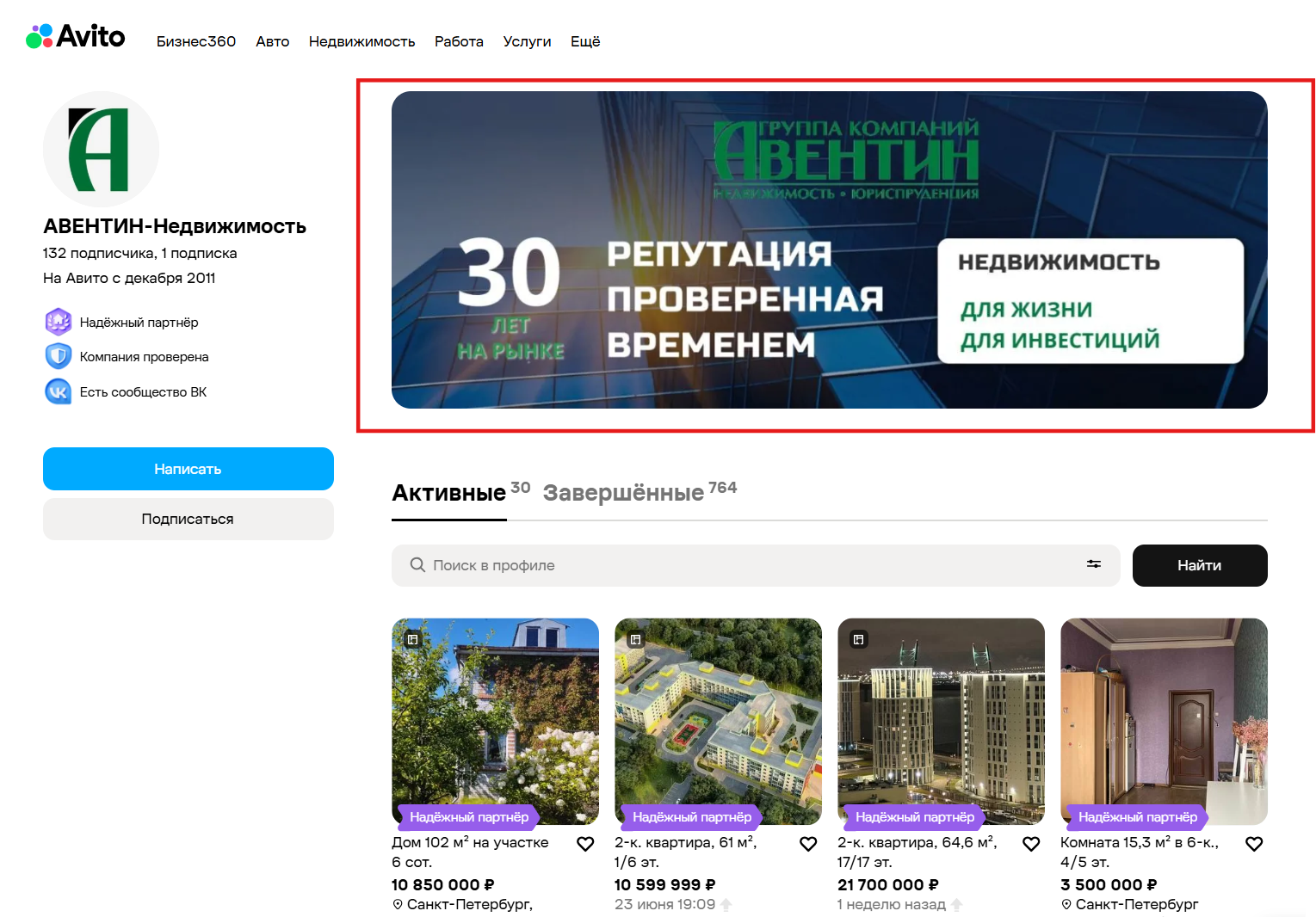This screenshot has height=917, width=1316.
Task: Open the Avito home logo
Action: click(76, 37)
